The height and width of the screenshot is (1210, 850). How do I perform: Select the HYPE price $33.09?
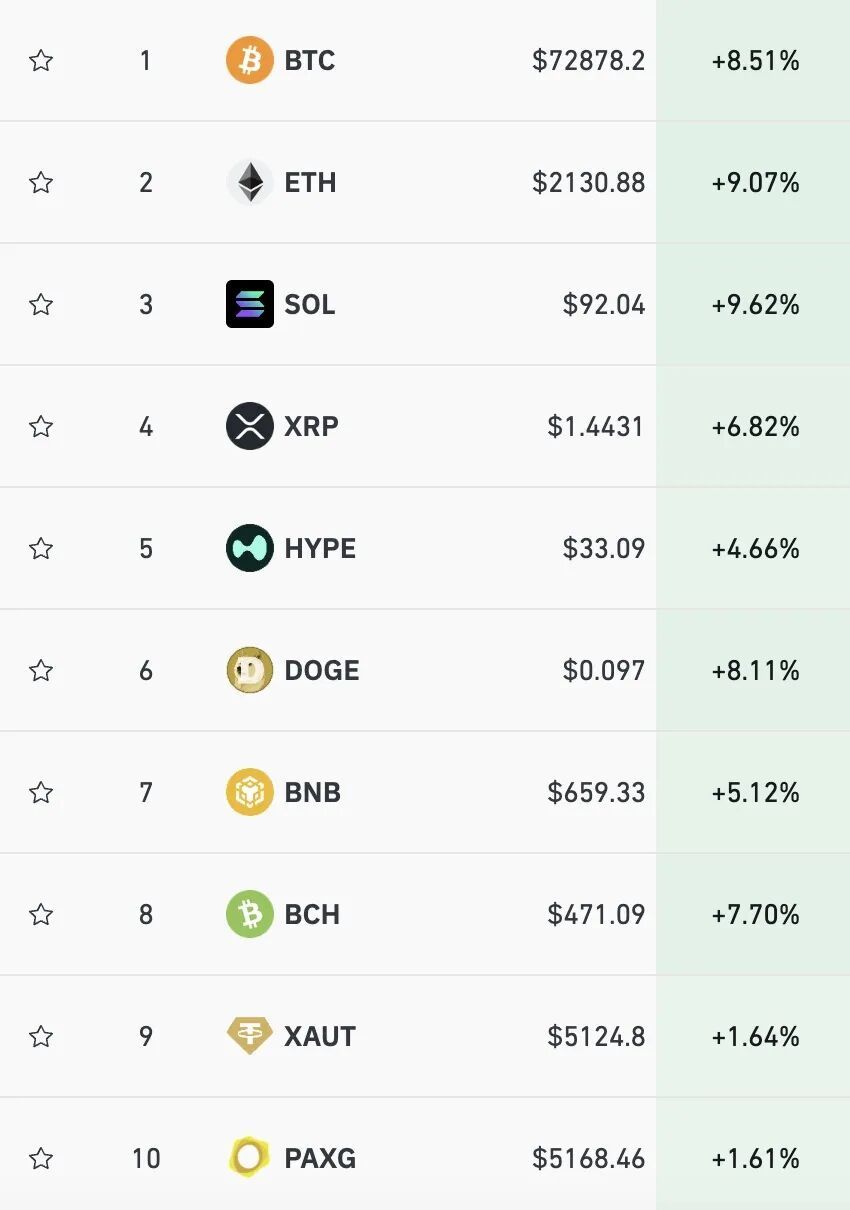pyautogui.click(x=603, y=548)
